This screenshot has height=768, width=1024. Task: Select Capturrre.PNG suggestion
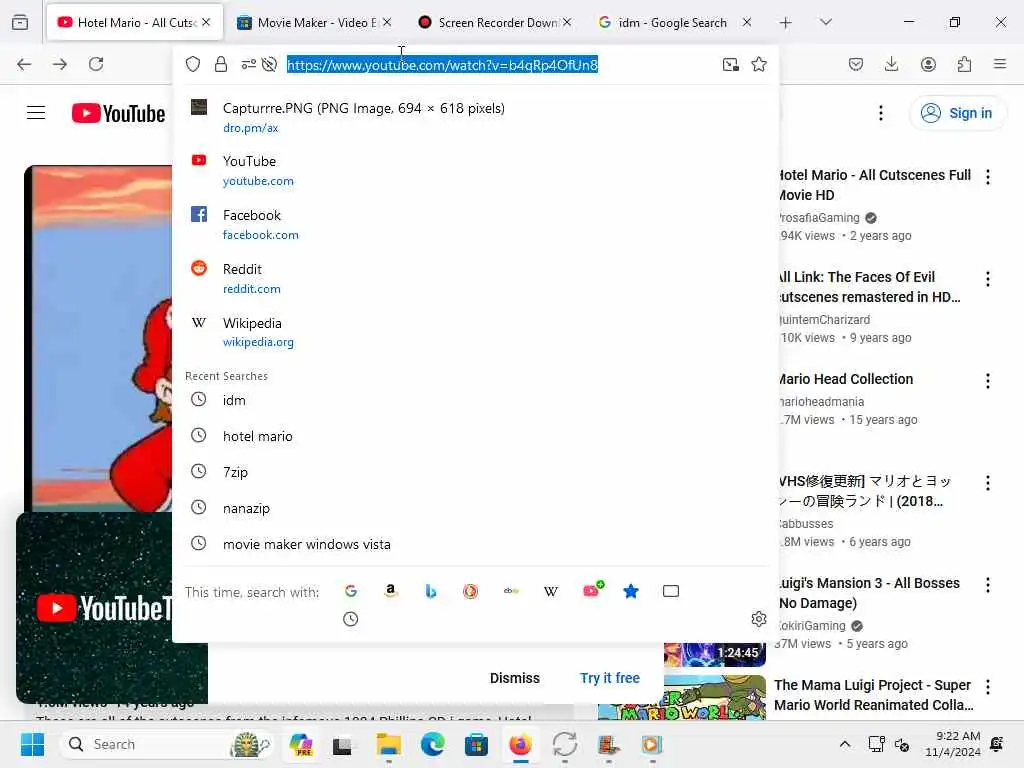475,117
